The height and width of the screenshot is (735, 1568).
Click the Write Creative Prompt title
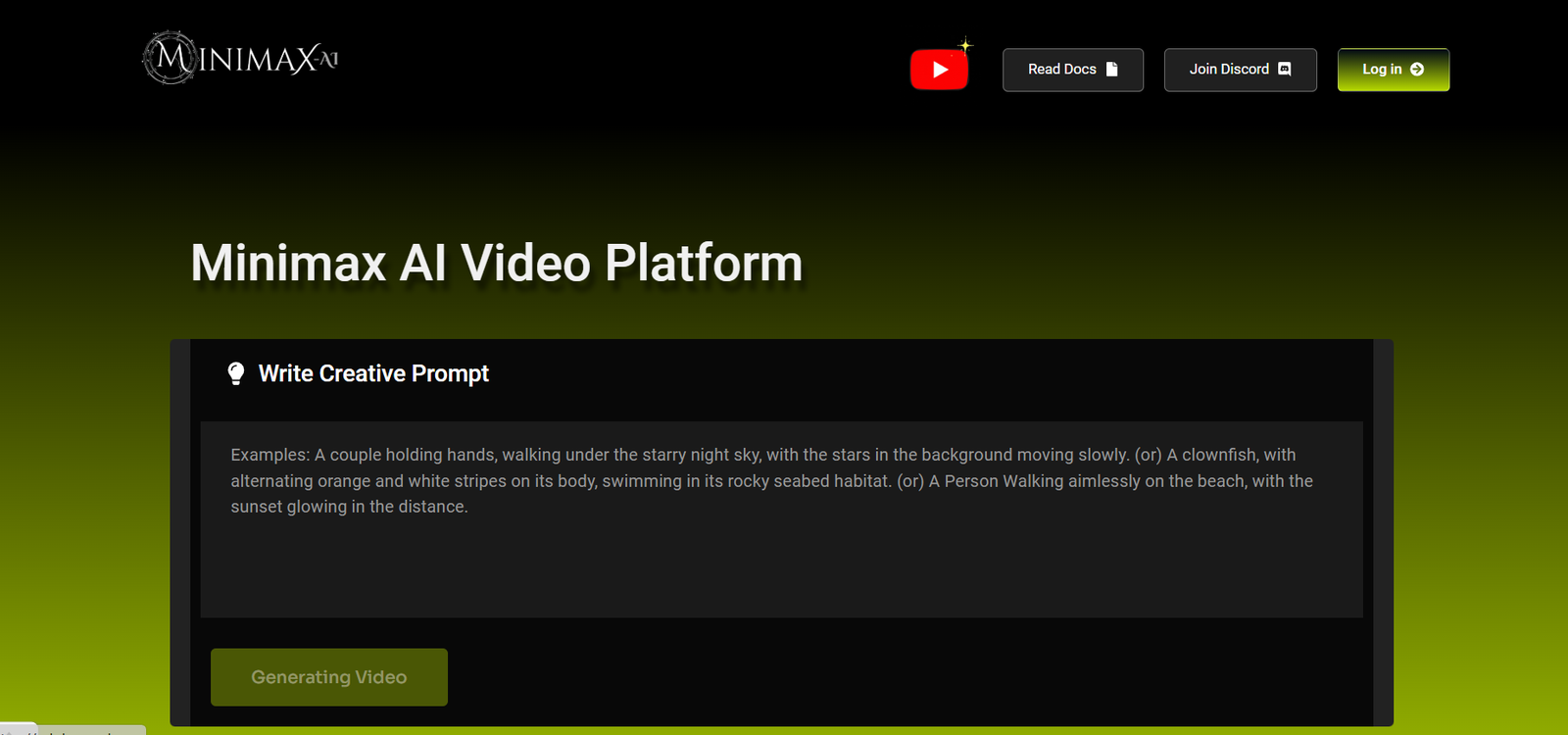[x=373, y=373]
